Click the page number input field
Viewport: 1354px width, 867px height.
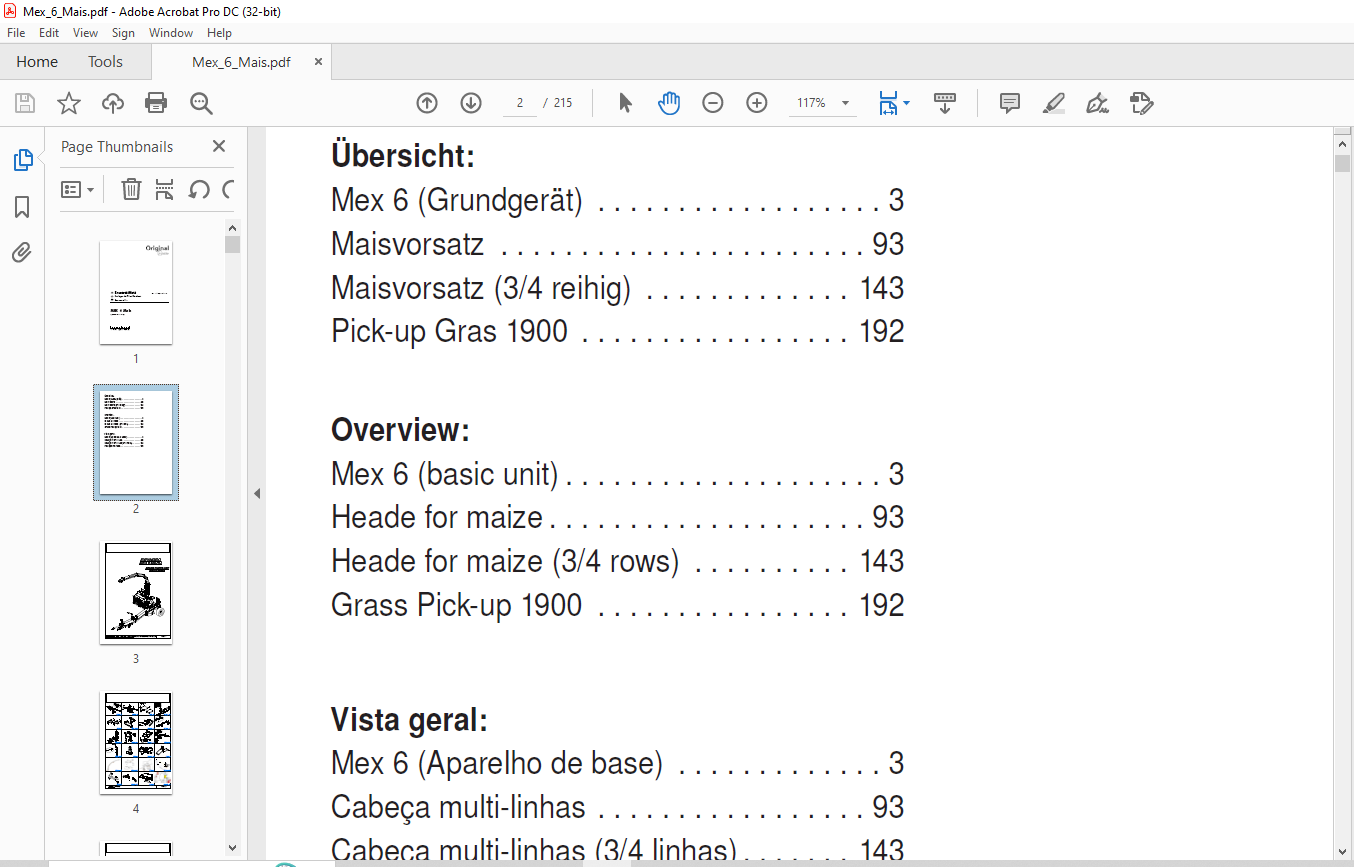point(520,103)
